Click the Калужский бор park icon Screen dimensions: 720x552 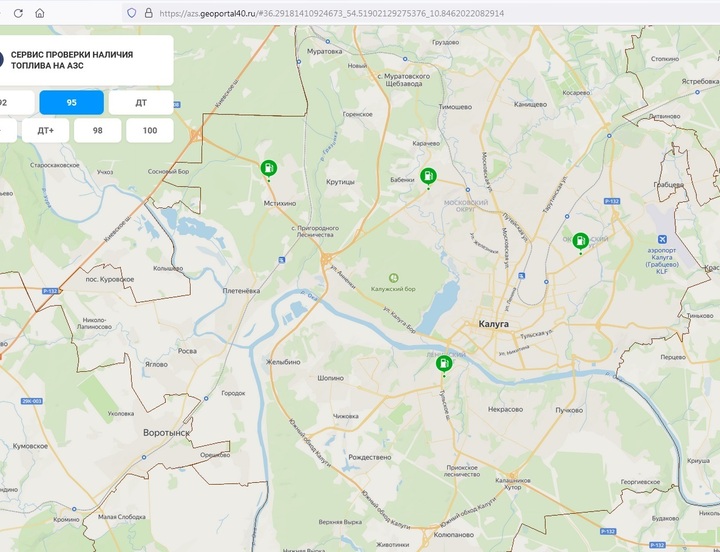393,278
